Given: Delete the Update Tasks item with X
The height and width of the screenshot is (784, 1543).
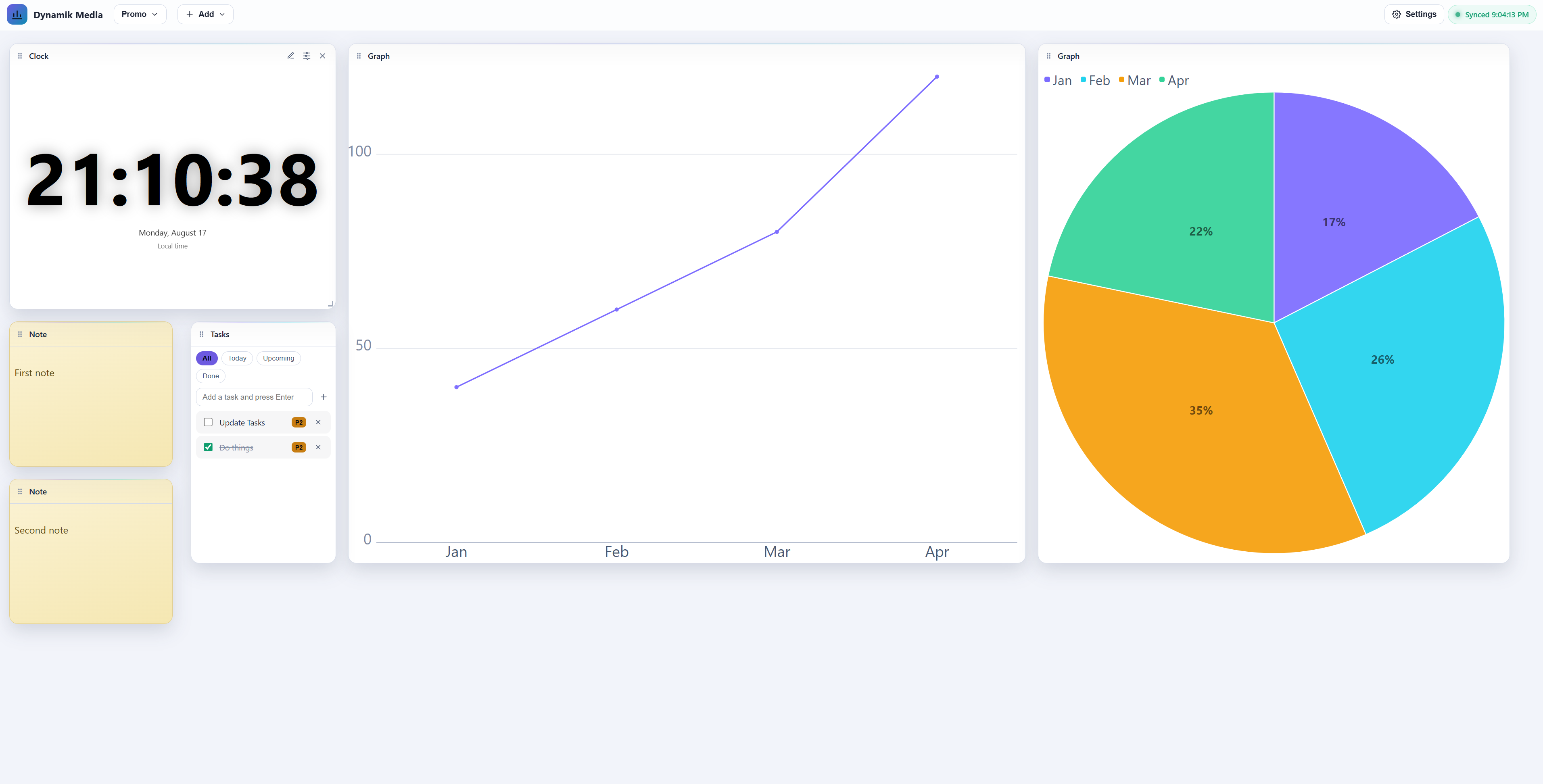Looking at the screenshot, I should point(318,422).
